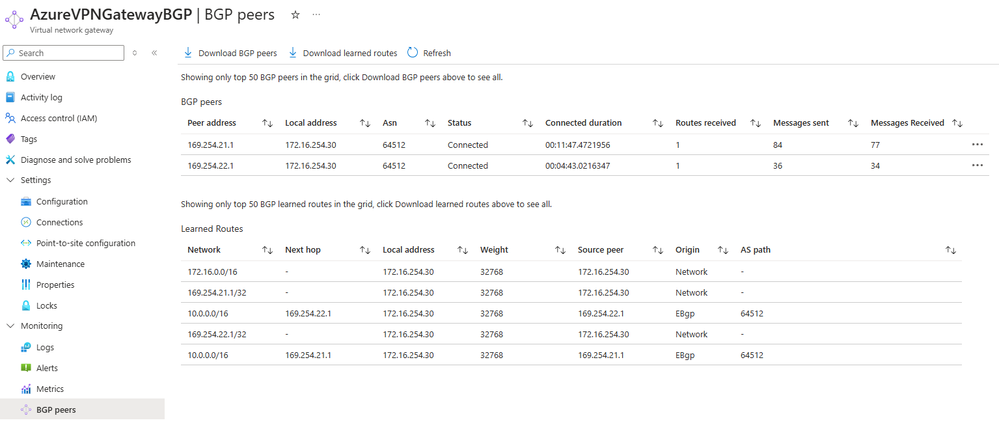Click Messages Received value 34

click(x=875, y=166)
